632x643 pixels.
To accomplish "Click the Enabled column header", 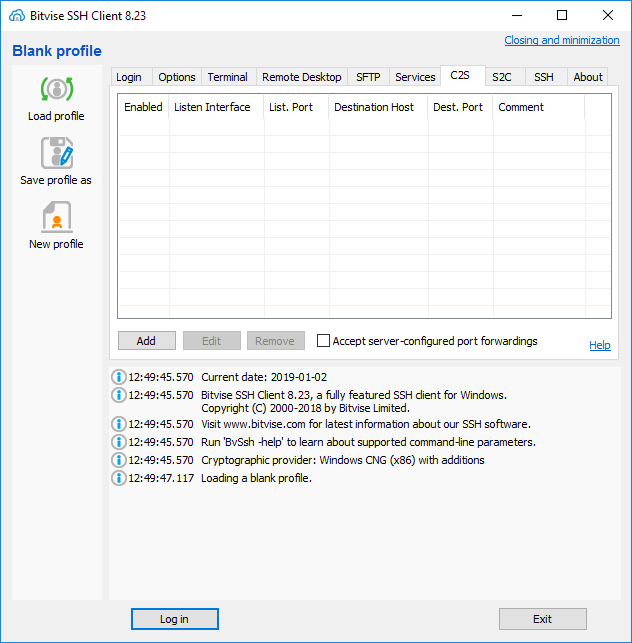I will pos(143,107).
